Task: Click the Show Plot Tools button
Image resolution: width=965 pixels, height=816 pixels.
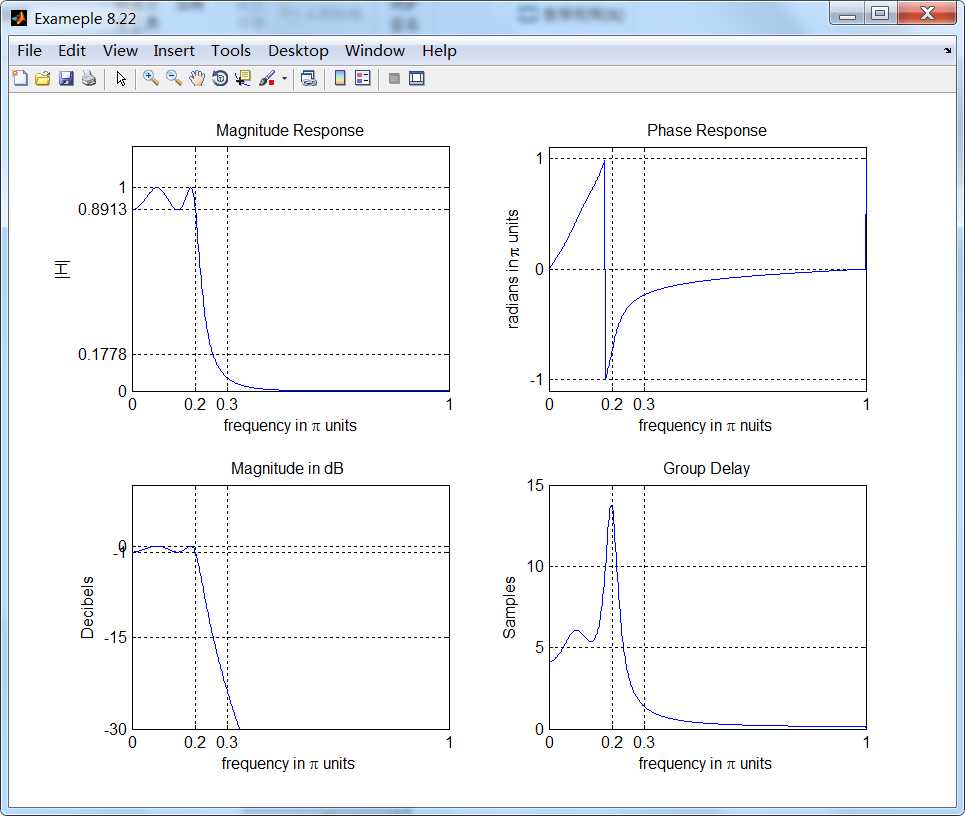Action: tap(417, 78)
